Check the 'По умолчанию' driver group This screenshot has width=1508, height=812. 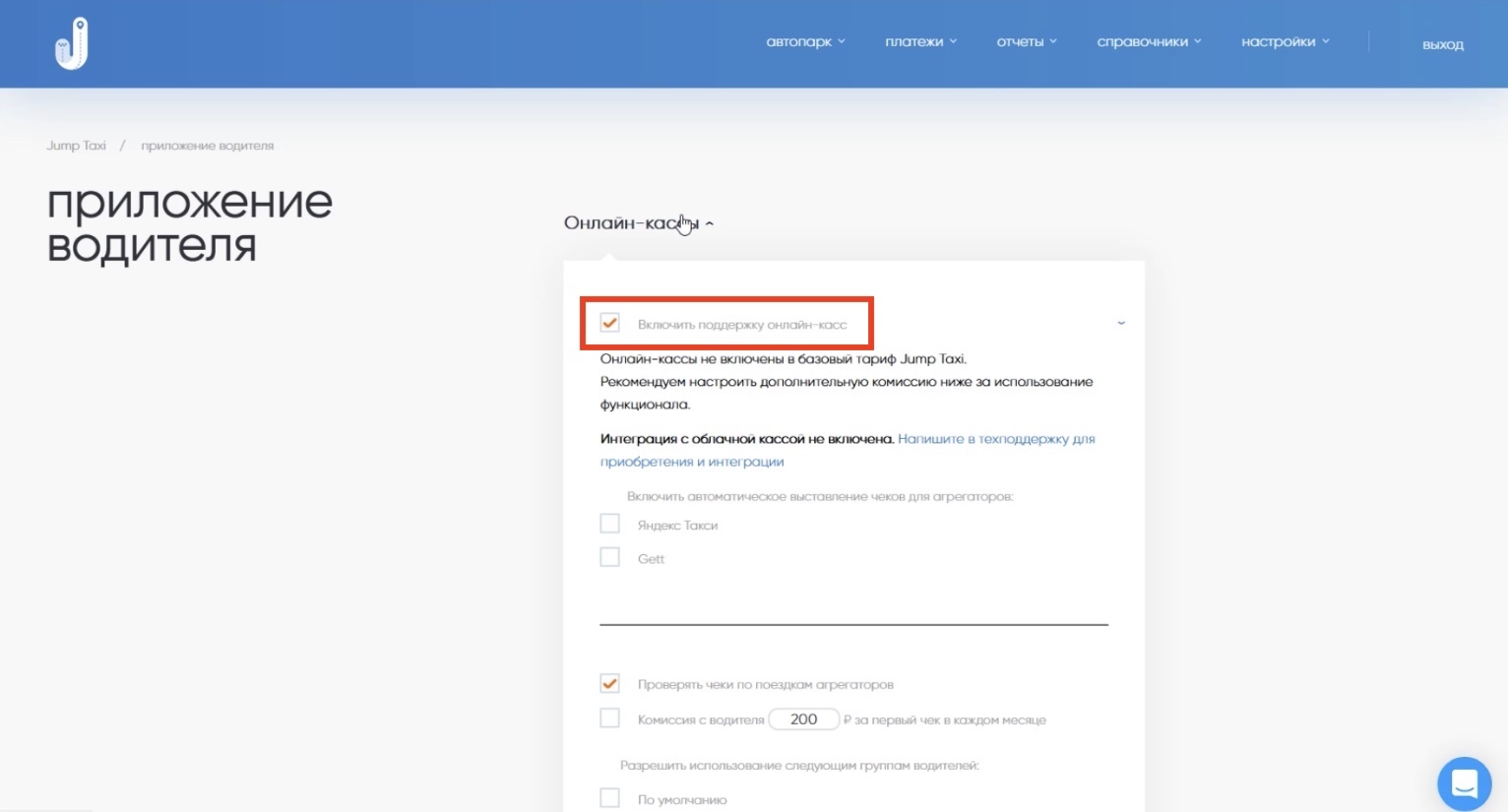tap(610, 798)
